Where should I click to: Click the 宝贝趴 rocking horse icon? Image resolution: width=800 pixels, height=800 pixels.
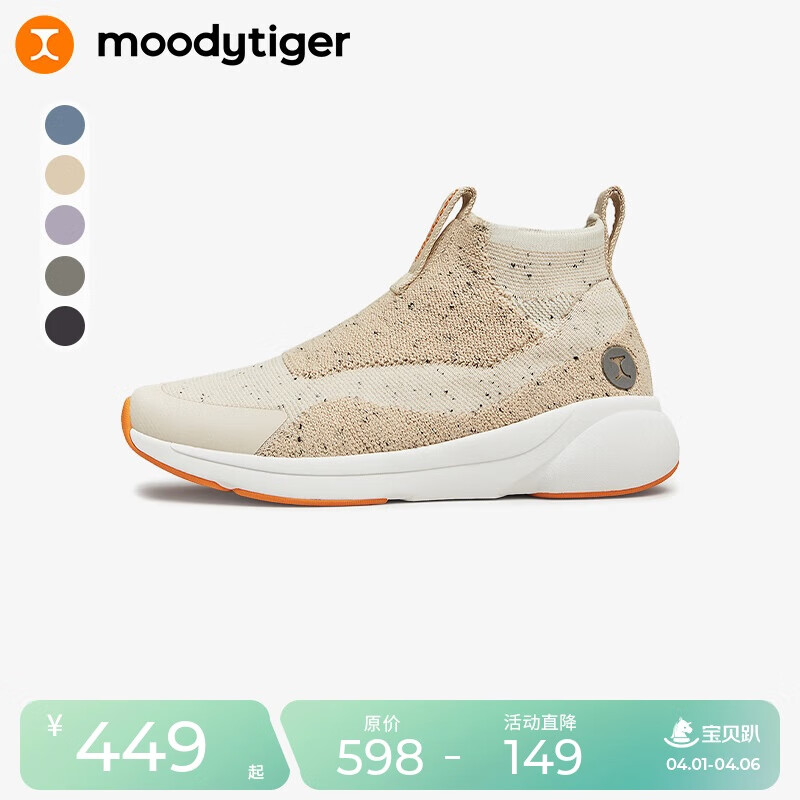click(x=681, y=732)
